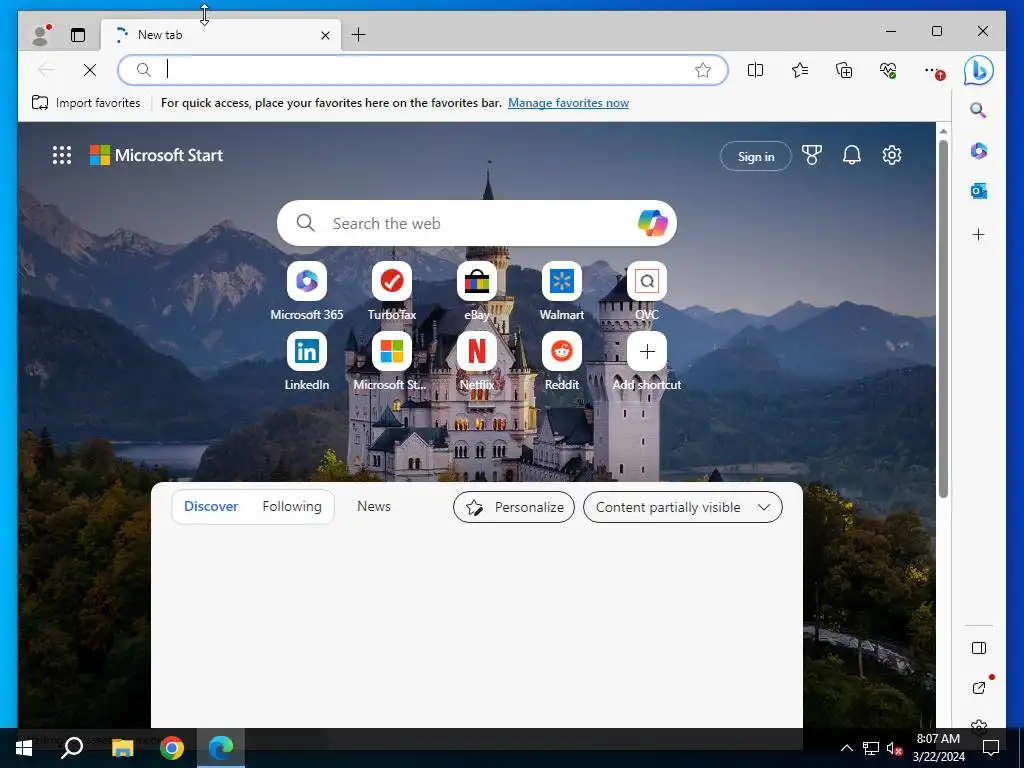Click Microsoft Edge taskbar icon
The image size is (1024, 768).
click(x=221, y=748)
